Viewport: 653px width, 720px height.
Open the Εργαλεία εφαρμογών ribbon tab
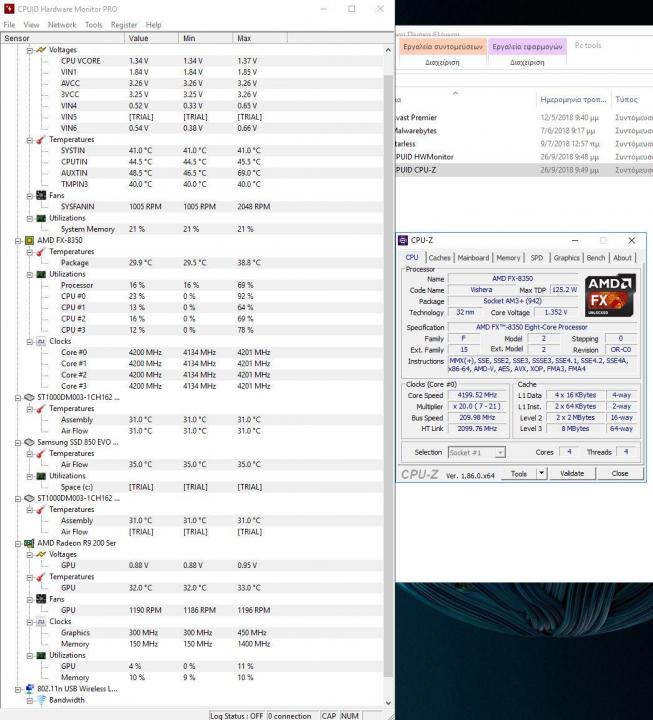(527, 47)
